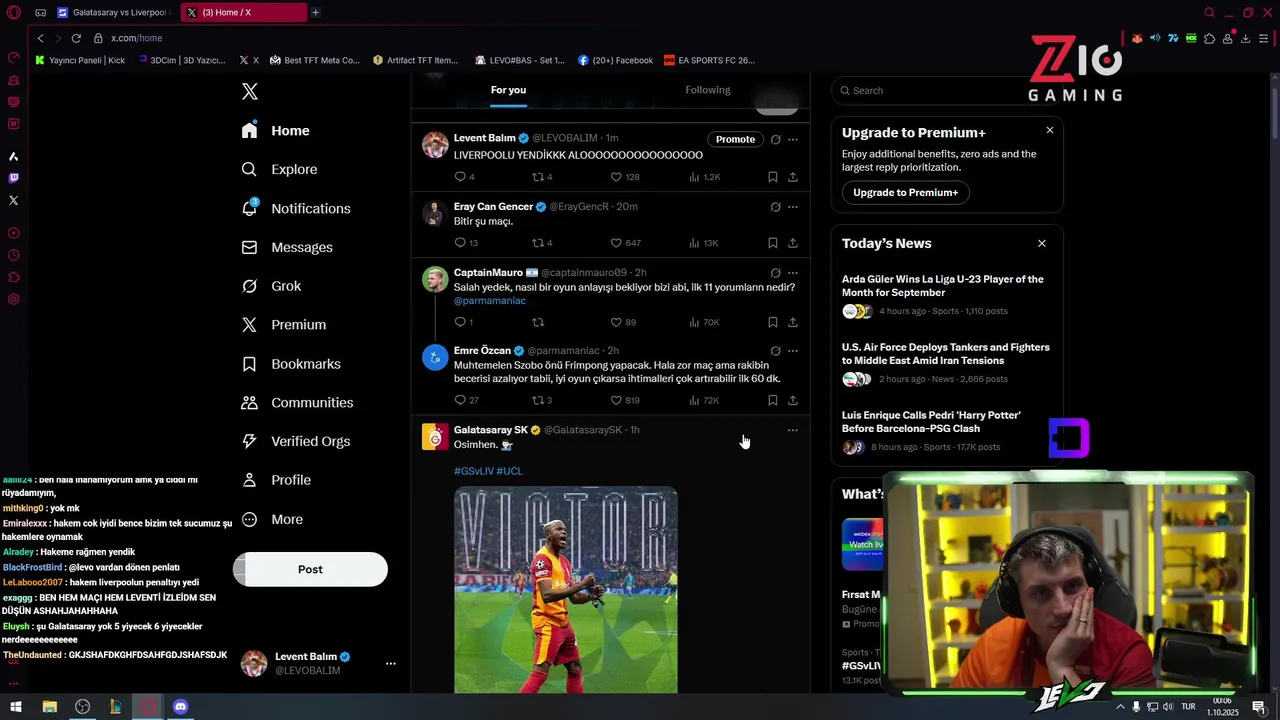Bookmark Emre Özcan's post
Screen dimensions: 1280x720
coord(773,400)
